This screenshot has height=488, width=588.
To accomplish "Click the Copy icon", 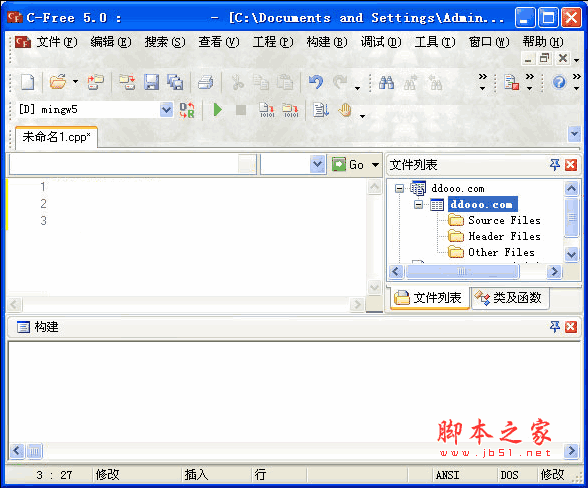I will point(261,82).
